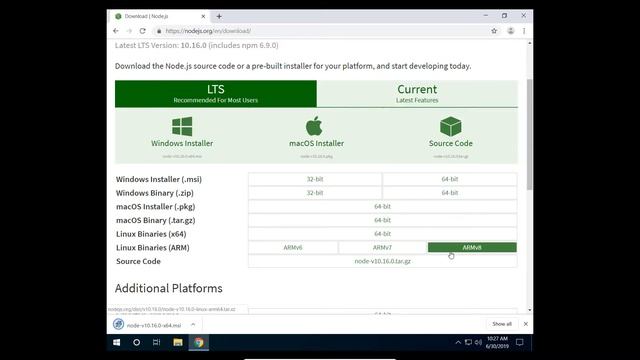Go back with browser back arrow

pyautogui.click(x=116, y=31)
